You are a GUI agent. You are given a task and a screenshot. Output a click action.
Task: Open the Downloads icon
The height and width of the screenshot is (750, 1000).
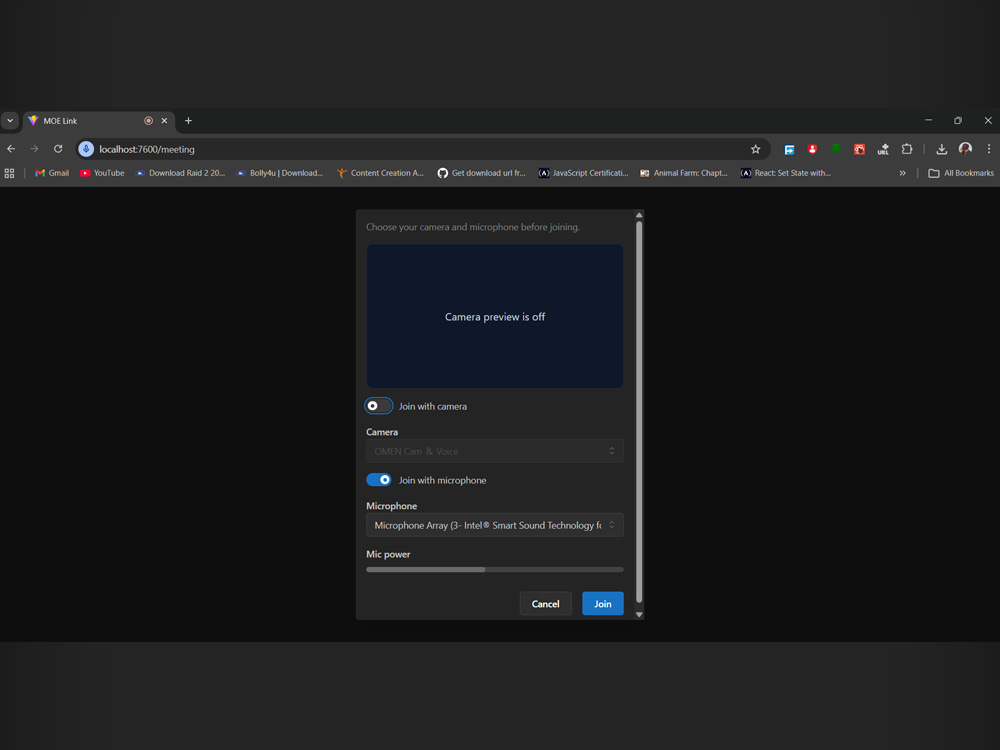coord(941,149)
